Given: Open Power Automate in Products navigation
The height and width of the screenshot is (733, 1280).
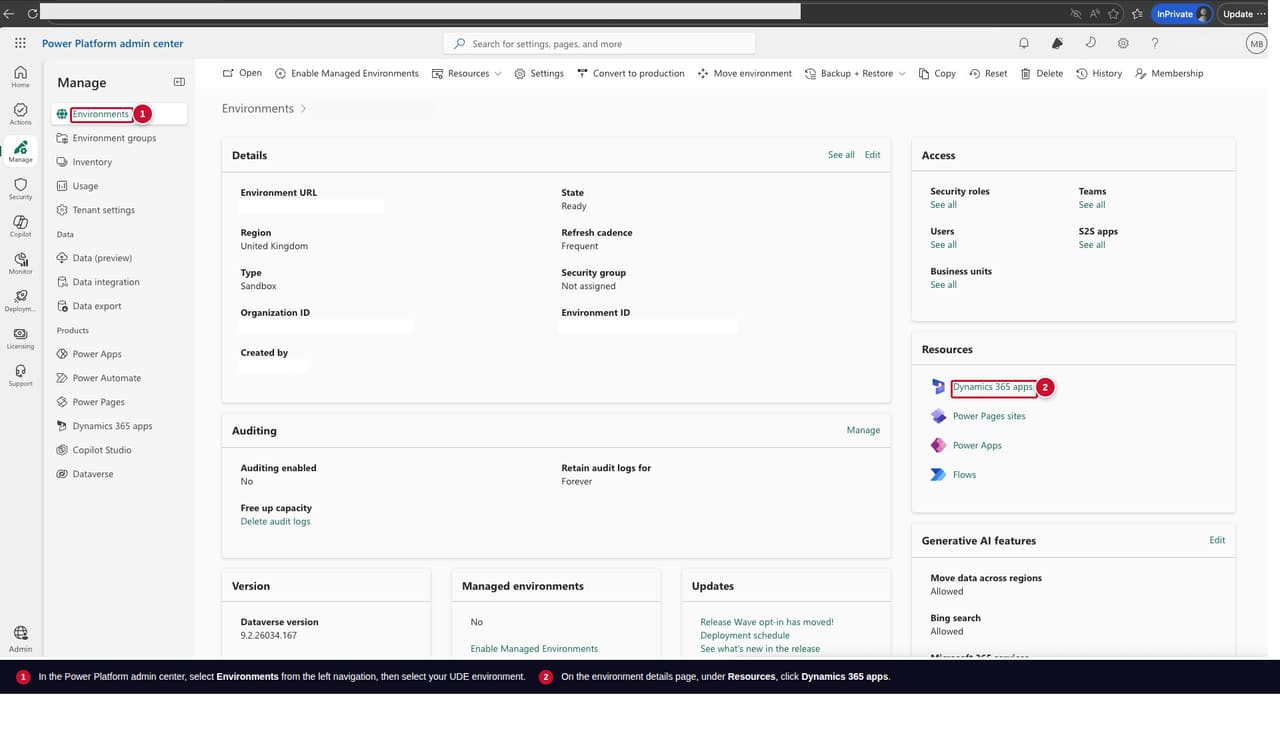Looking at the screenshot, I should (106, 378).
